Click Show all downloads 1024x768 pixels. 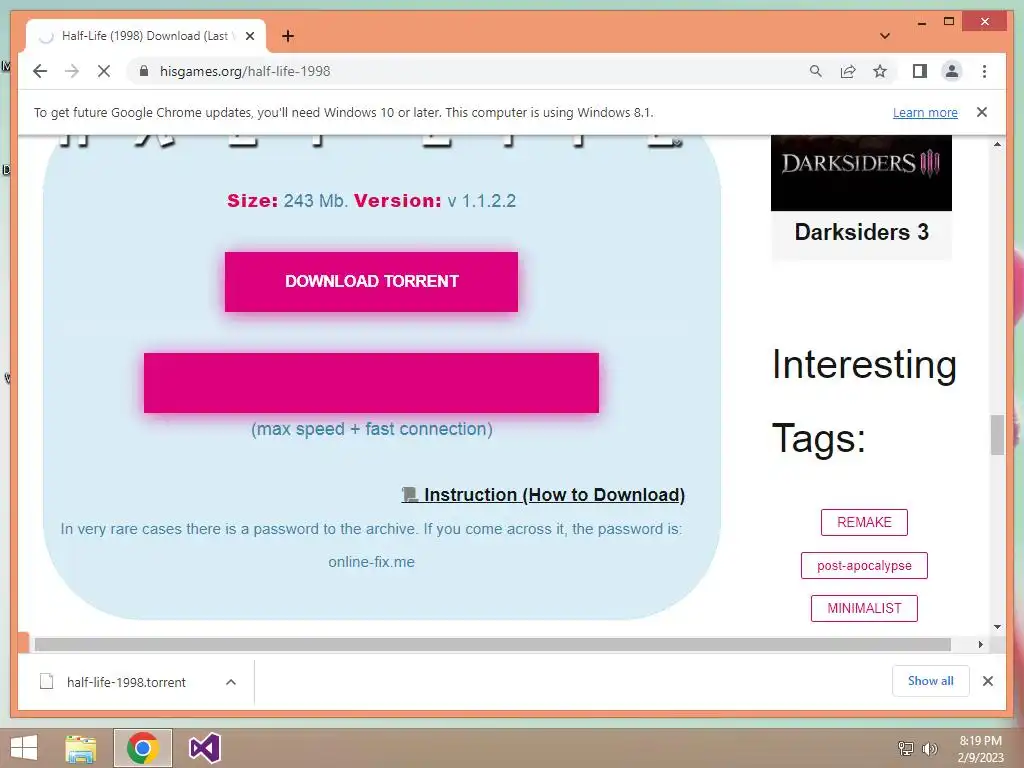tap(931, 681)
